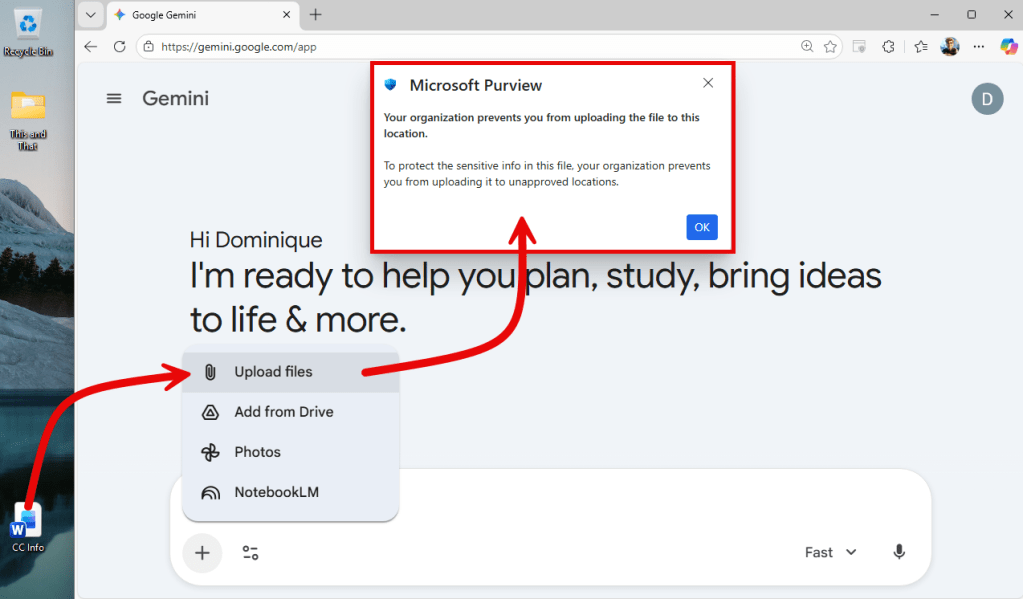
Task: Open the D account avatar in Gemini
Action: click(x=987, y=98)
